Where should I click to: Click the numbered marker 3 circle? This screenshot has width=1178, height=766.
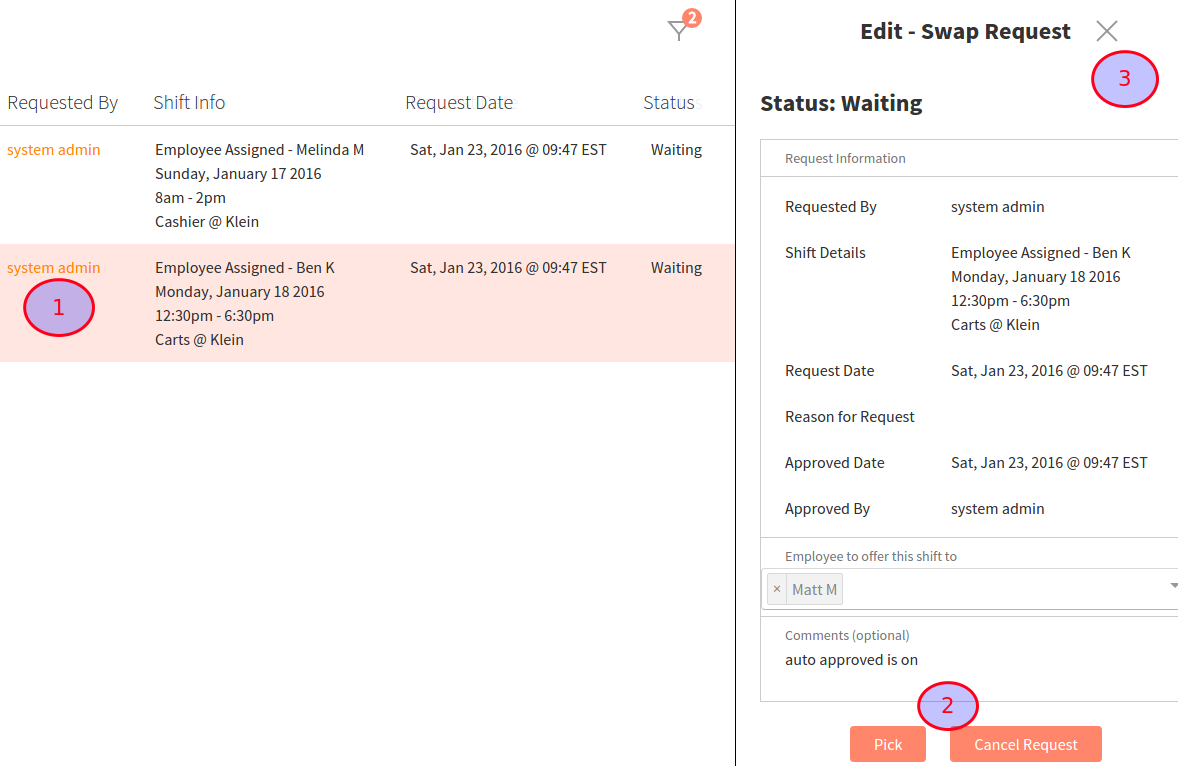(x=1124, y=79)
